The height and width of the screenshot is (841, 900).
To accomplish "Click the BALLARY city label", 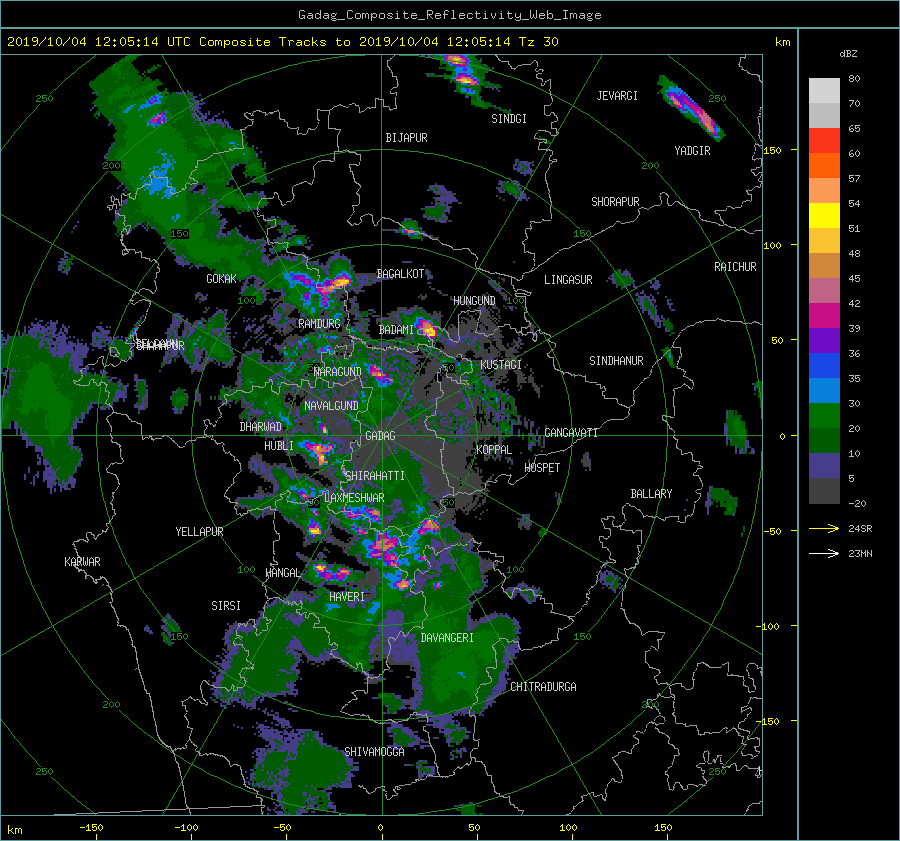I will pyautogui.click(x=651, y=494).
